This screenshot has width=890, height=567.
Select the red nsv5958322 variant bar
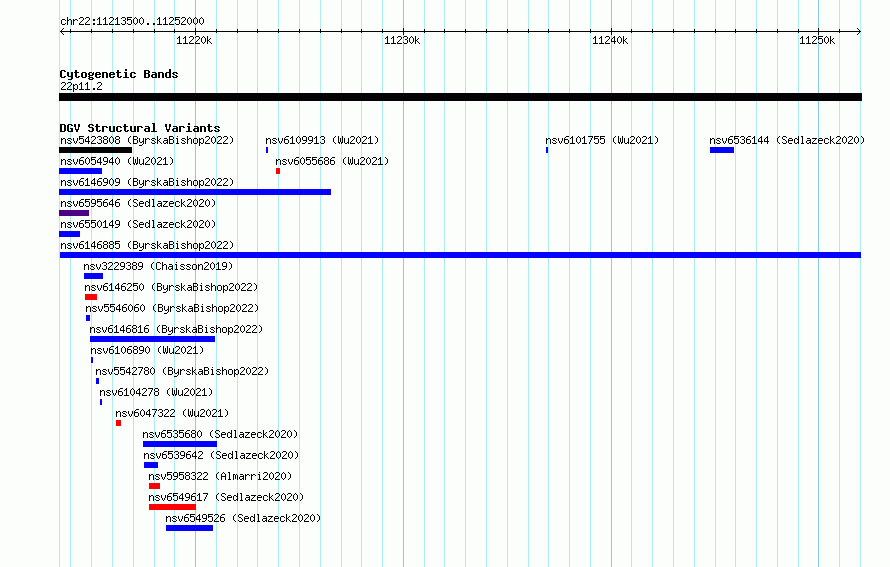[x=154, y=486]
